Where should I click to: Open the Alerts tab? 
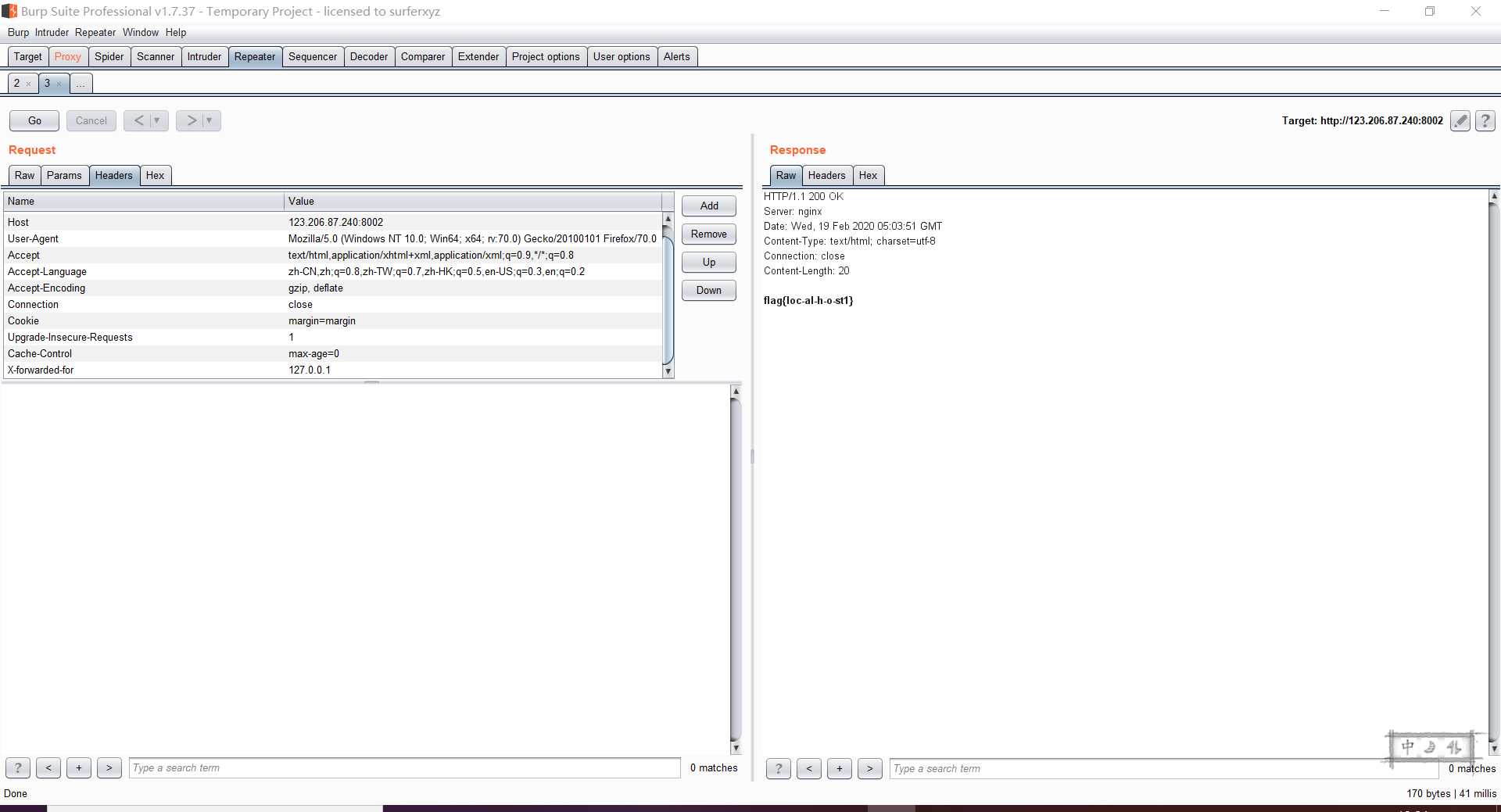tap(677, 56)
